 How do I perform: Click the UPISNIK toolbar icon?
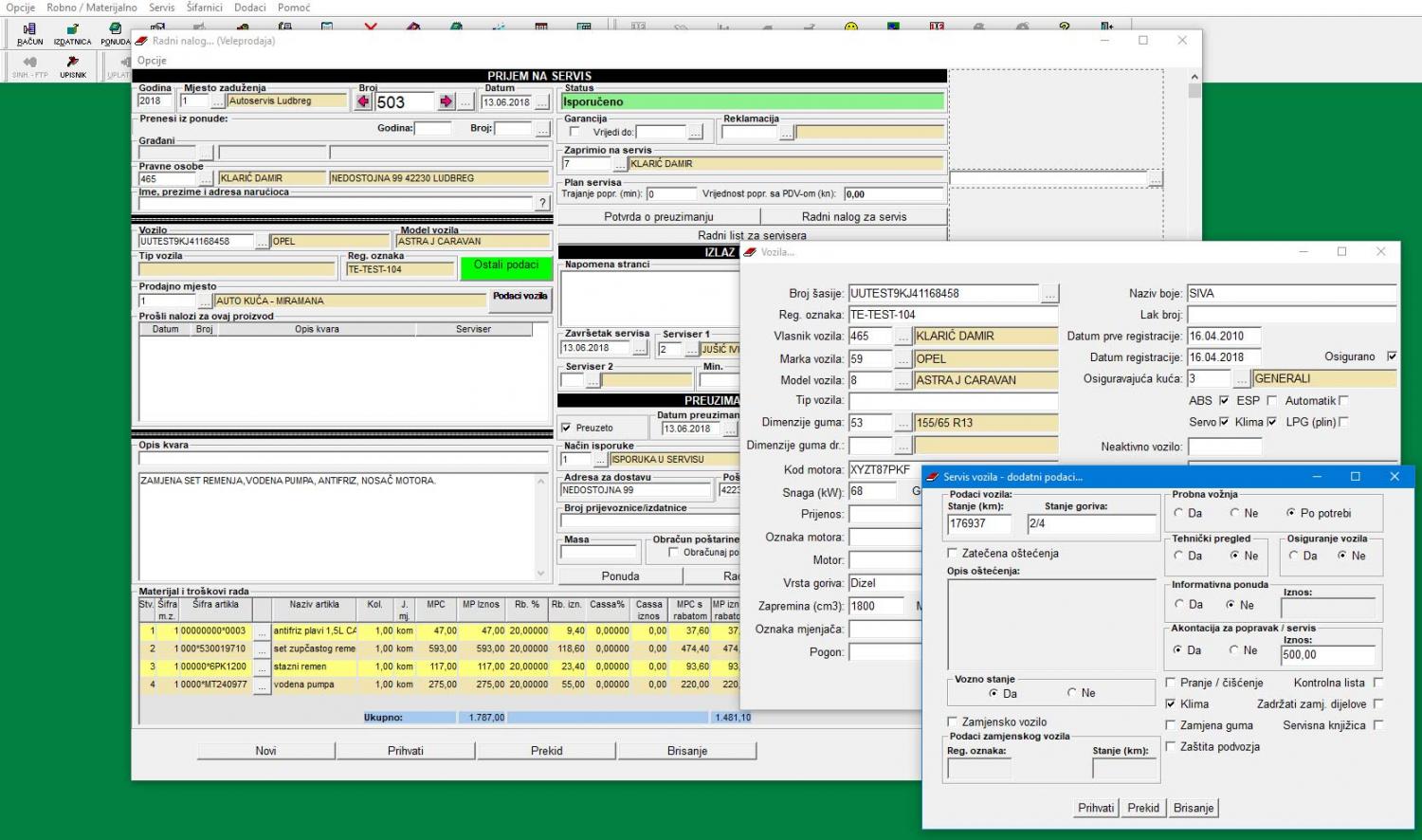(73, 67)
